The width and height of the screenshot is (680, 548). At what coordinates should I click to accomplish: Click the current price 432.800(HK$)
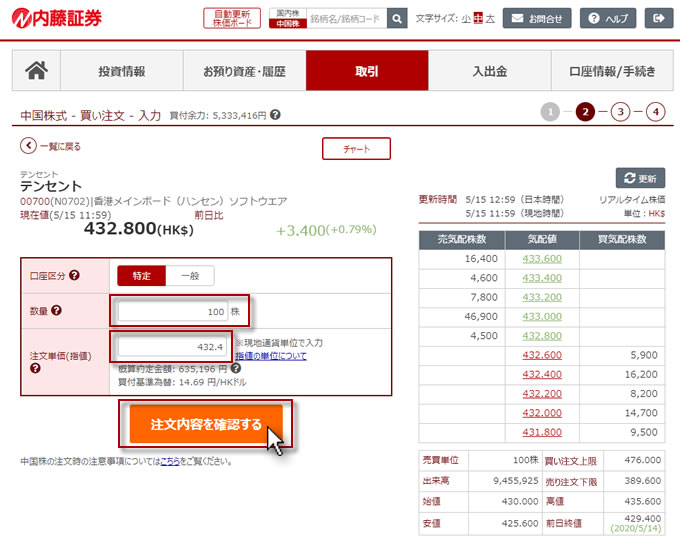click(x=139, y=228)
